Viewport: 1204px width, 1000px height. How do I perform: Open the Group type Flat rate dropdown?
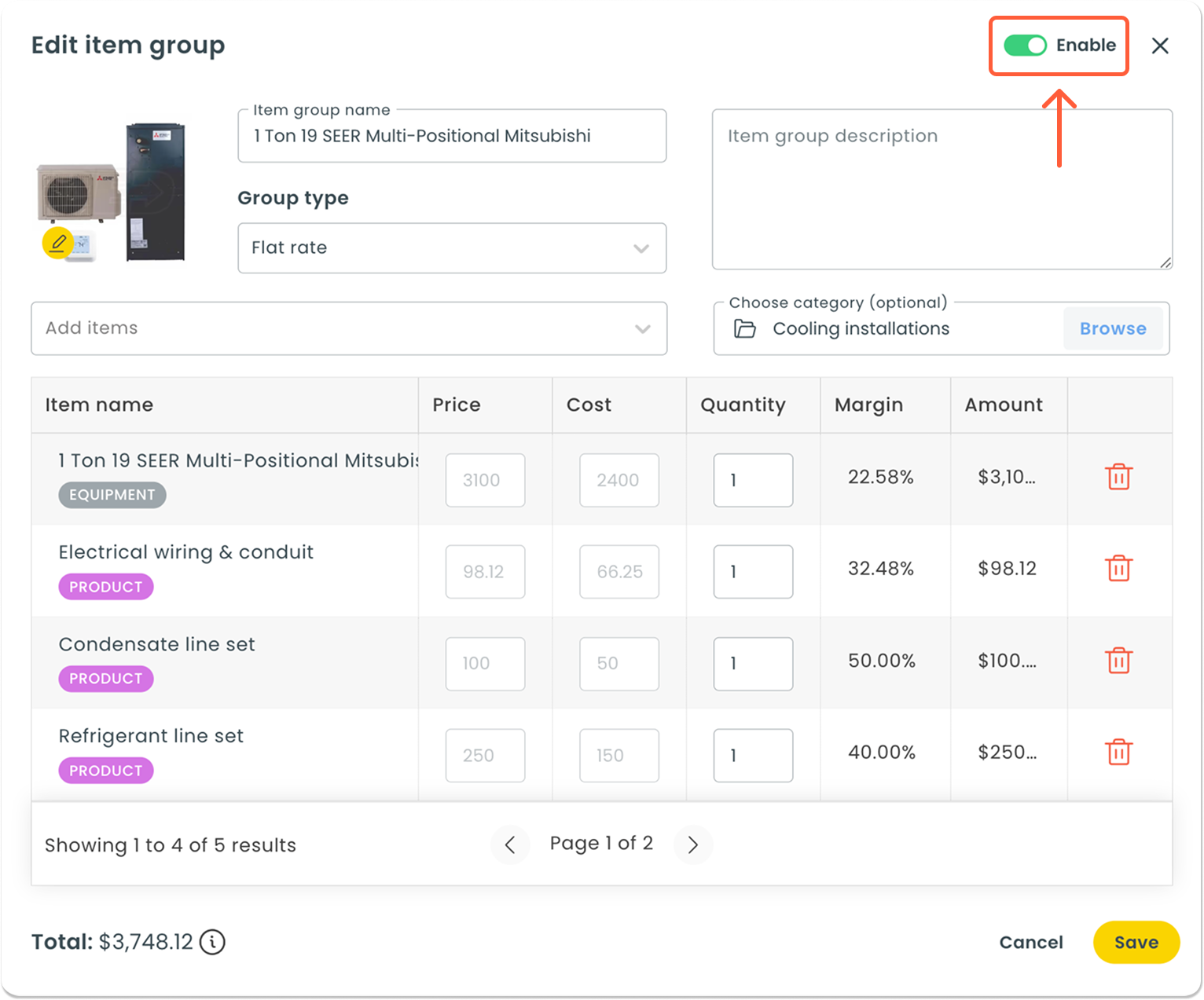tap(452, 248)
